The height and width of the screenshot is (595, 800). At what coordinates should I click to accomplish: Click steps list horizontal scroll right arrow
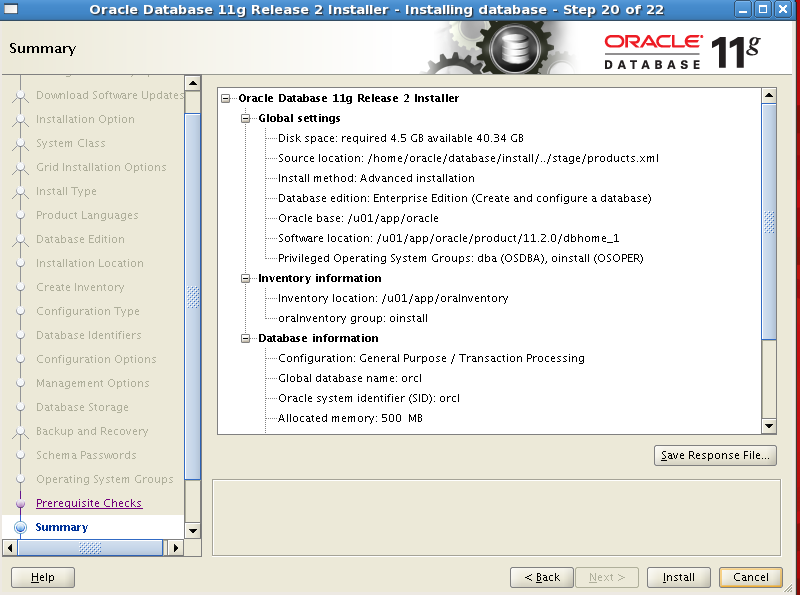(x=176, y=548)
